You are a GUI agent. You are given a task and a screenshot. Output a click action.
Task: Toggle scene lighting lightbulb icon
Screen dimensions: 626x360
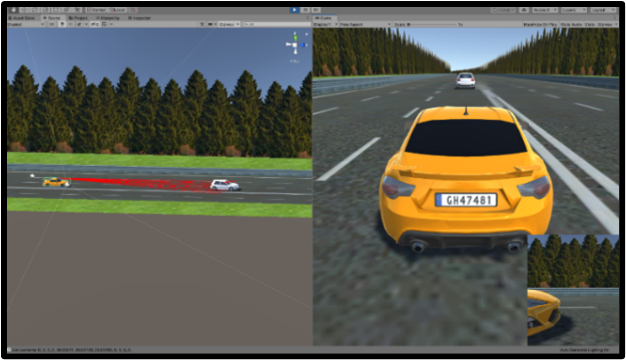62,24
